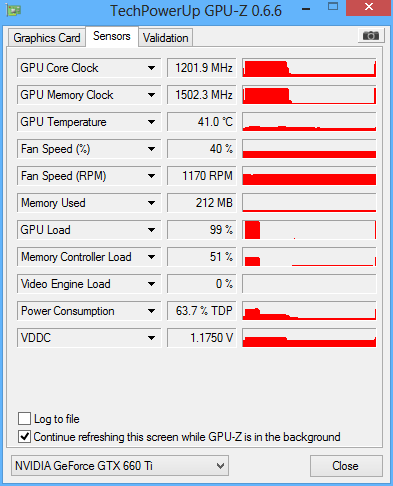Enable the Log to file checkbox

[24, 418]
